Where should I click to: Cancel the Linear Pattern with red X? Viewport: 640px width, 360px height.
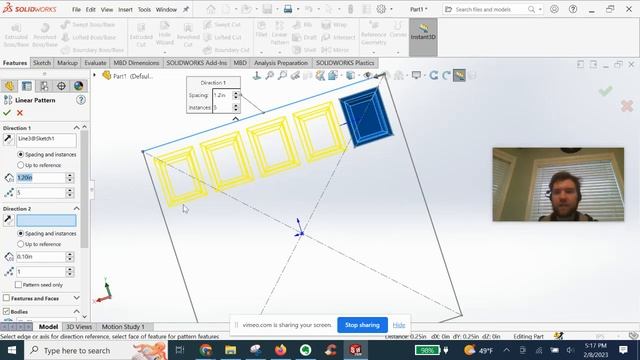20,113
